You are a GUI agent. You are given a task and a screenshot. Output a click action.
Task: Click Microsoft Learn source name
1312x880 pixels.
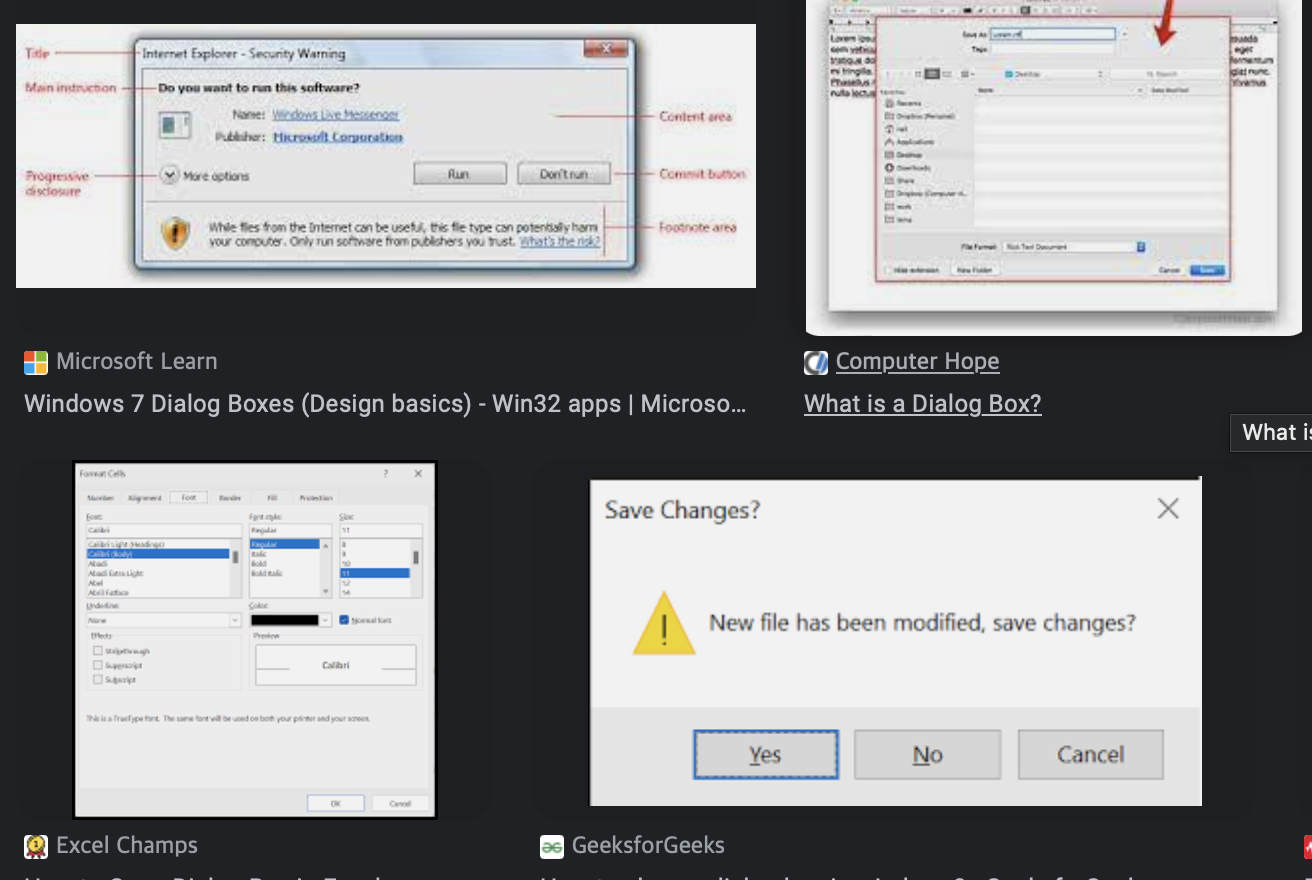coord(137,362)
